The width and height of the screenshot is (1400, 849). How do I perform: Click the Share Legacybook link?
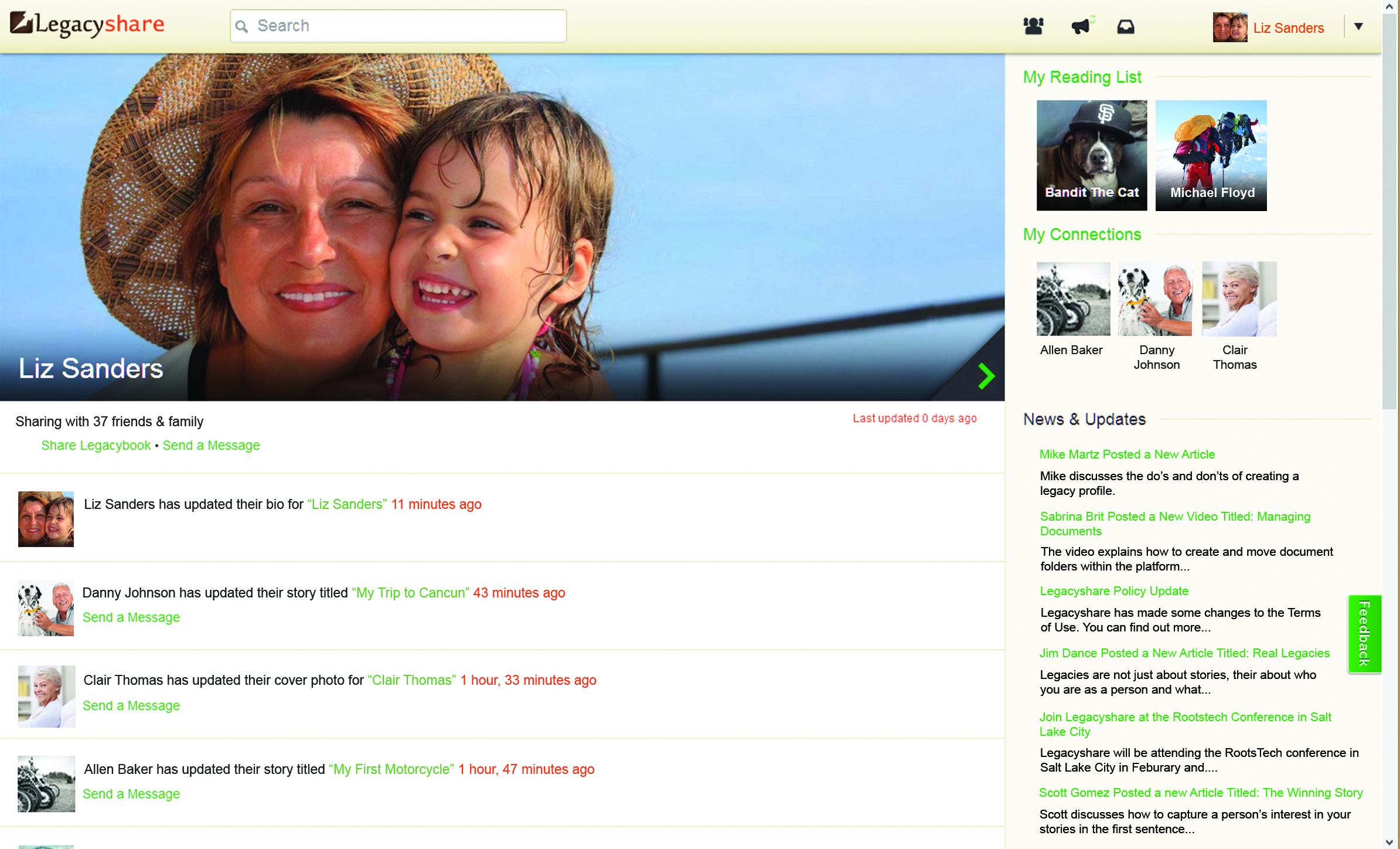coord(96,446)
